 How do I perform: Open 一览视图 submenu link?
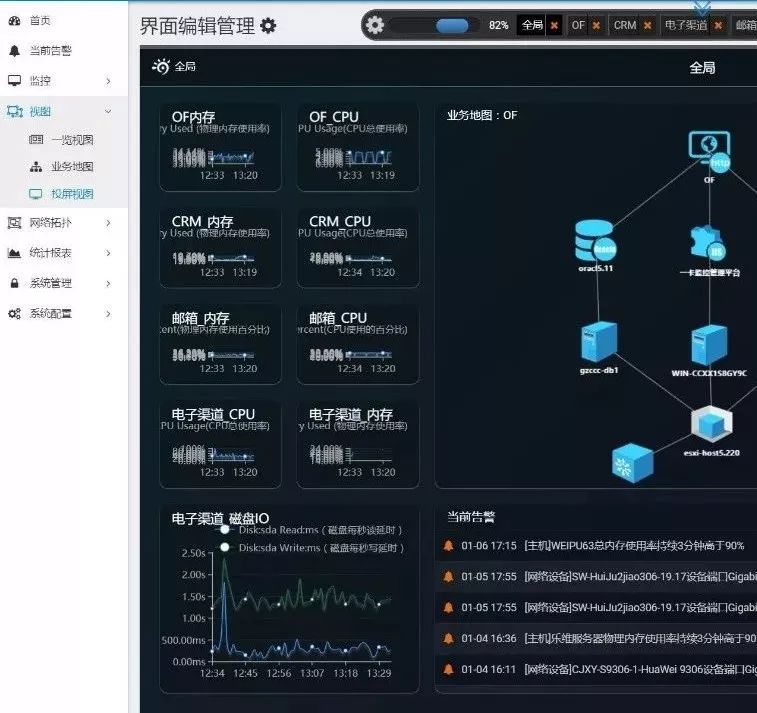tap(72, 140)
